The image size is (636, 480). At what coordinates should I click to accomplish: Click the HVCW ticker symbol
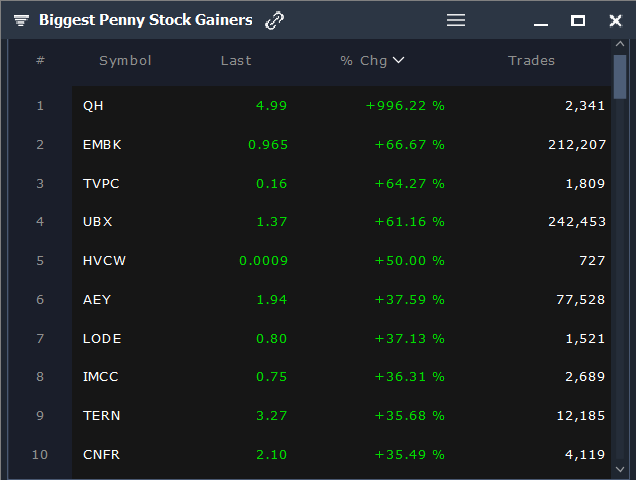point(104,261)
